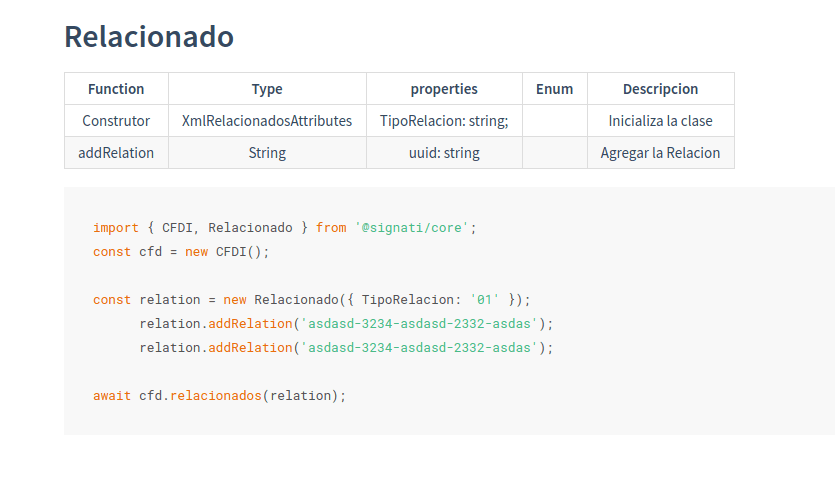Select the Type column header
The image size is (835, 484).
coord(267,89)
